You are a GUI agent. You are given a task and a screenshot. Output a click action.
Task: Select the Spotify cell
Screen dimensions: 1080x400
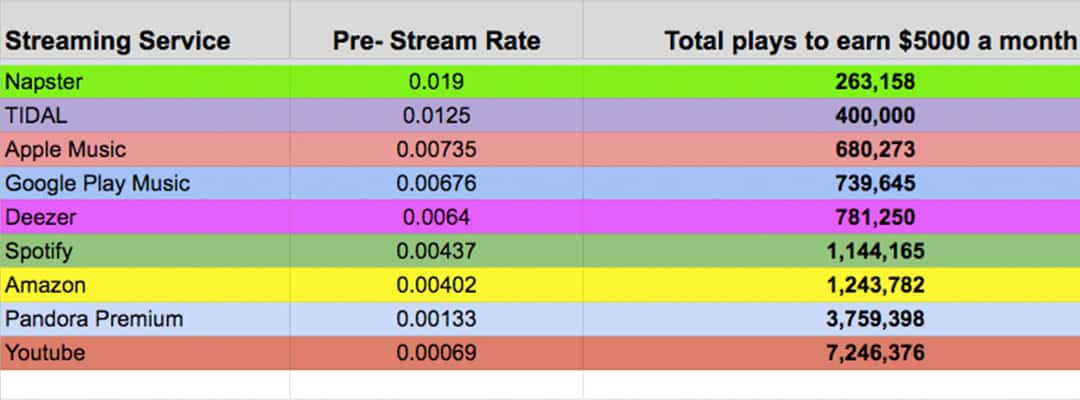click(x=39, y=251)
